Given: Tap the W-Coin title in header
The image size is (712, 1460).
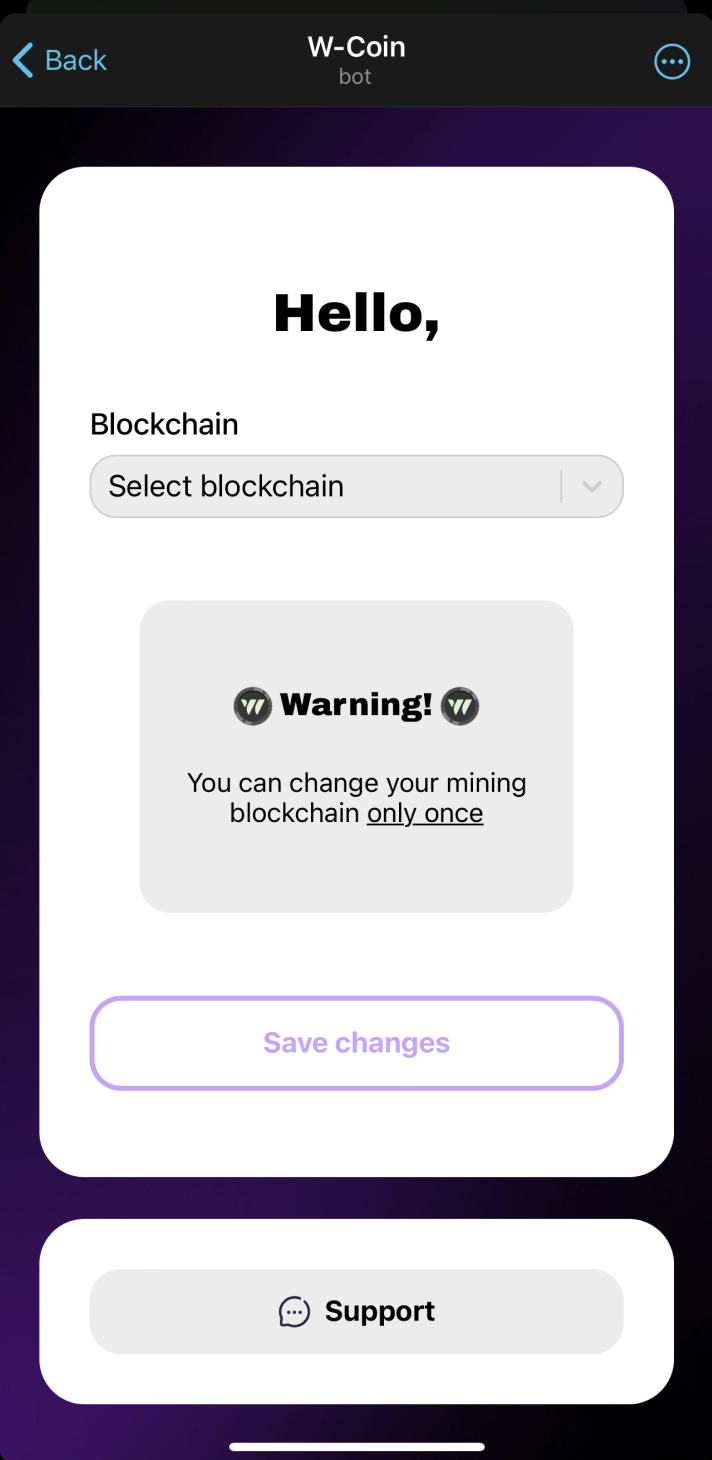Looking at the screenshot, I should tap(356, 46).
